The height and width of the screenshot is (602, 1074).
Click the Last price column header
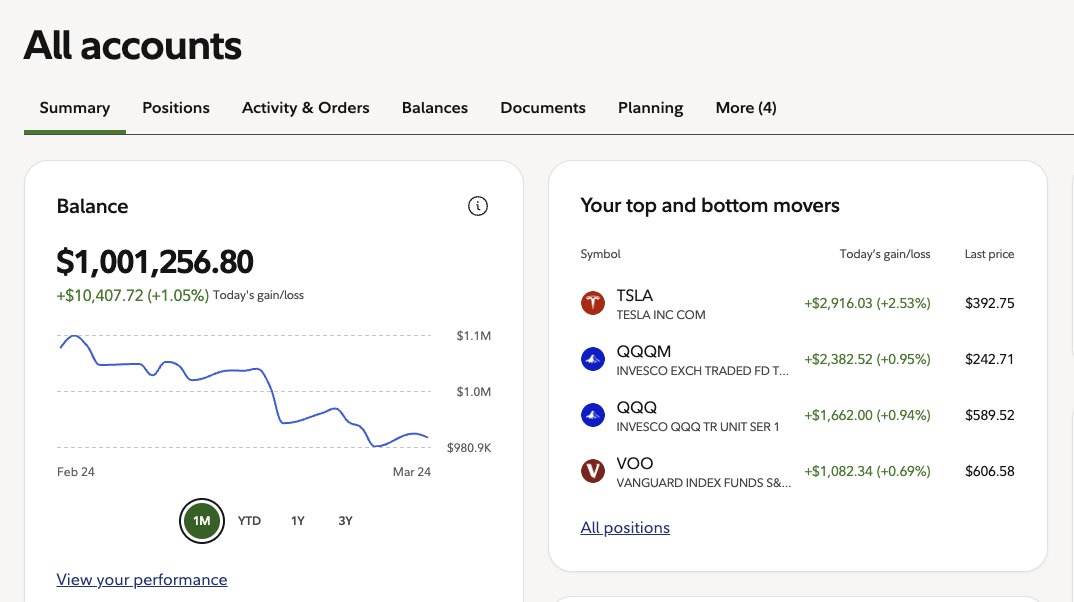pos(989,254)
